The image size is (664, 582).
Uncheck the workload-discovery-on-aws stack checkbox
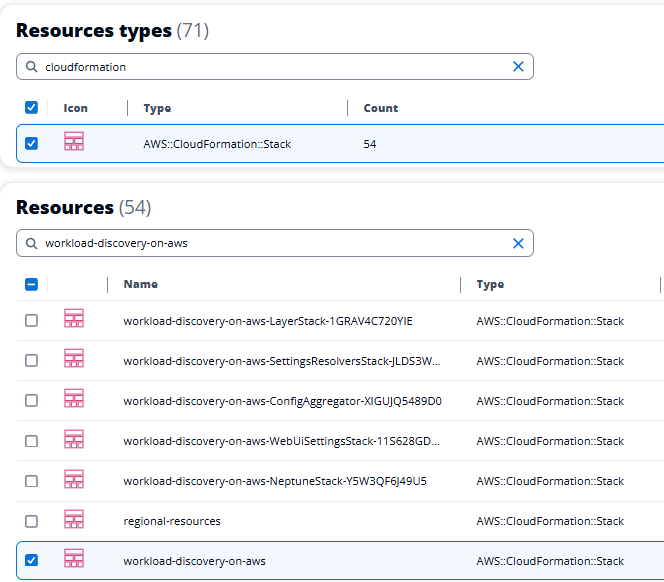point(31,560)
